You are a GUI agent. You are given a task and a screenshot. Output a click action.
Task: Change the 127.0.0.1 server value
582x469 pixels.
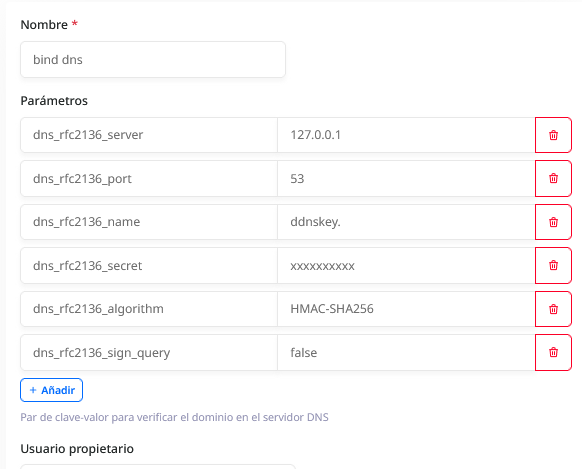(406, 135)
